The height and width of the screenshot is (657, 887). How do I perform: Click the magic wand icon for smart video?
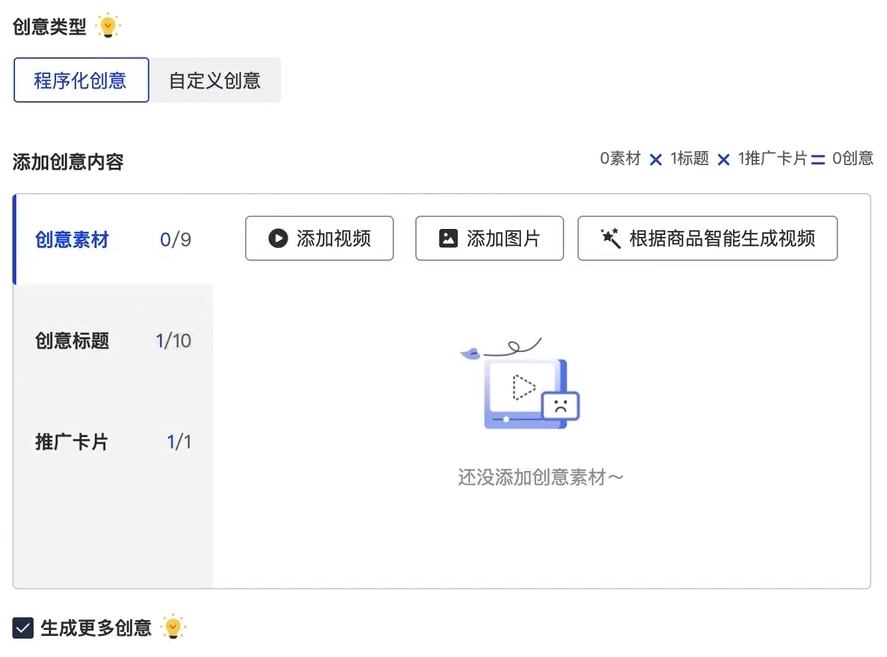[x=610, y=238]
